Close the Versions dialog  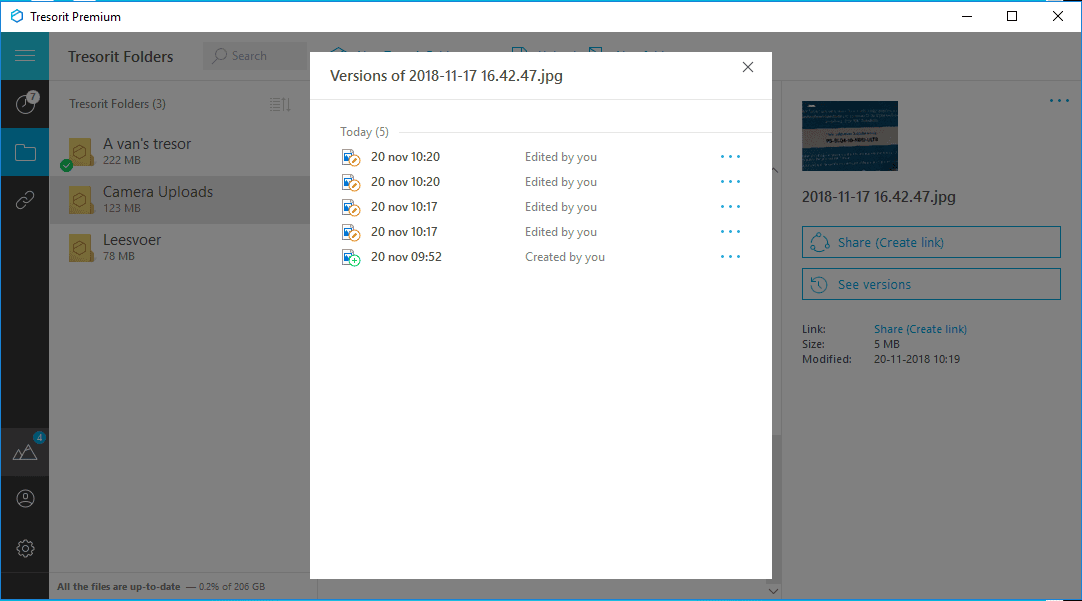coord(747,67)
